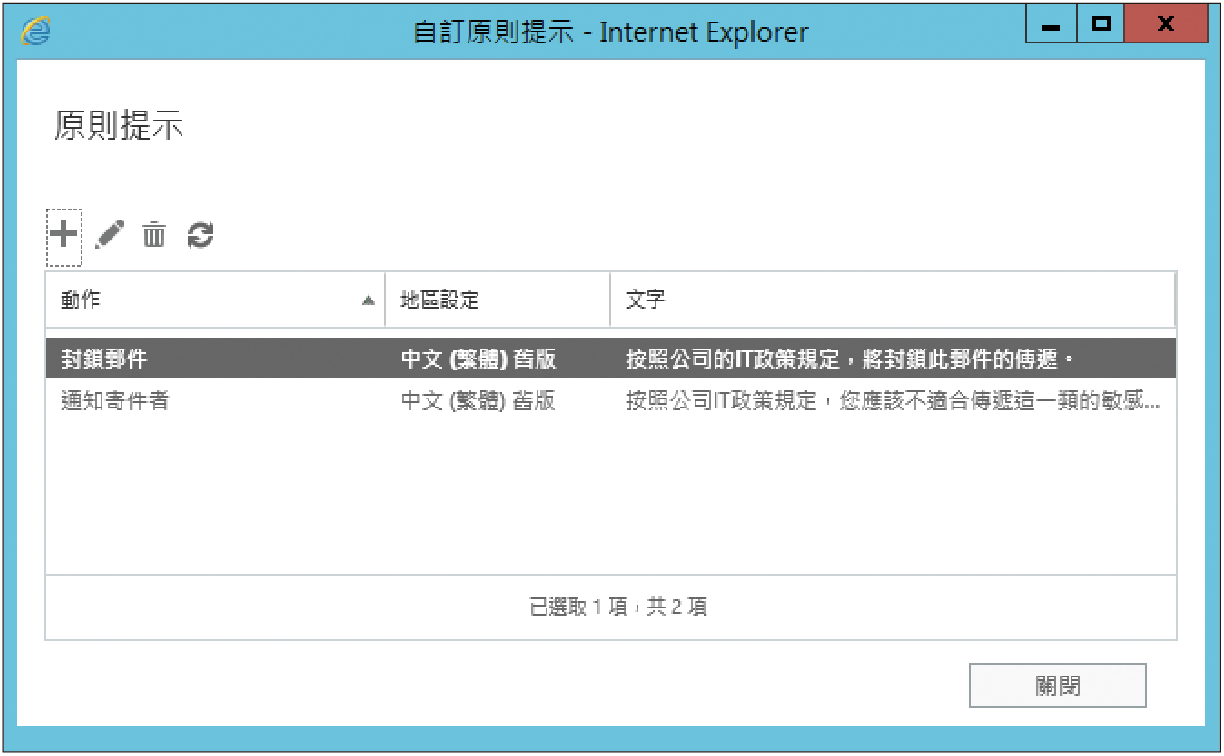Maximize the Internet Explorer window
Image resolution: width=1224 pixels, height=756 pixels.
pos(1101,26)
